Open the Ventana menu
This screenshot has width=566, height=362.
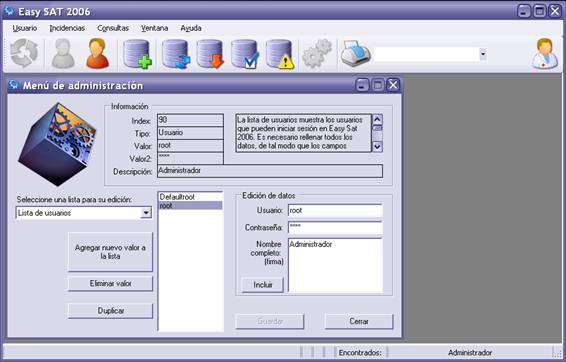point(154,28)
